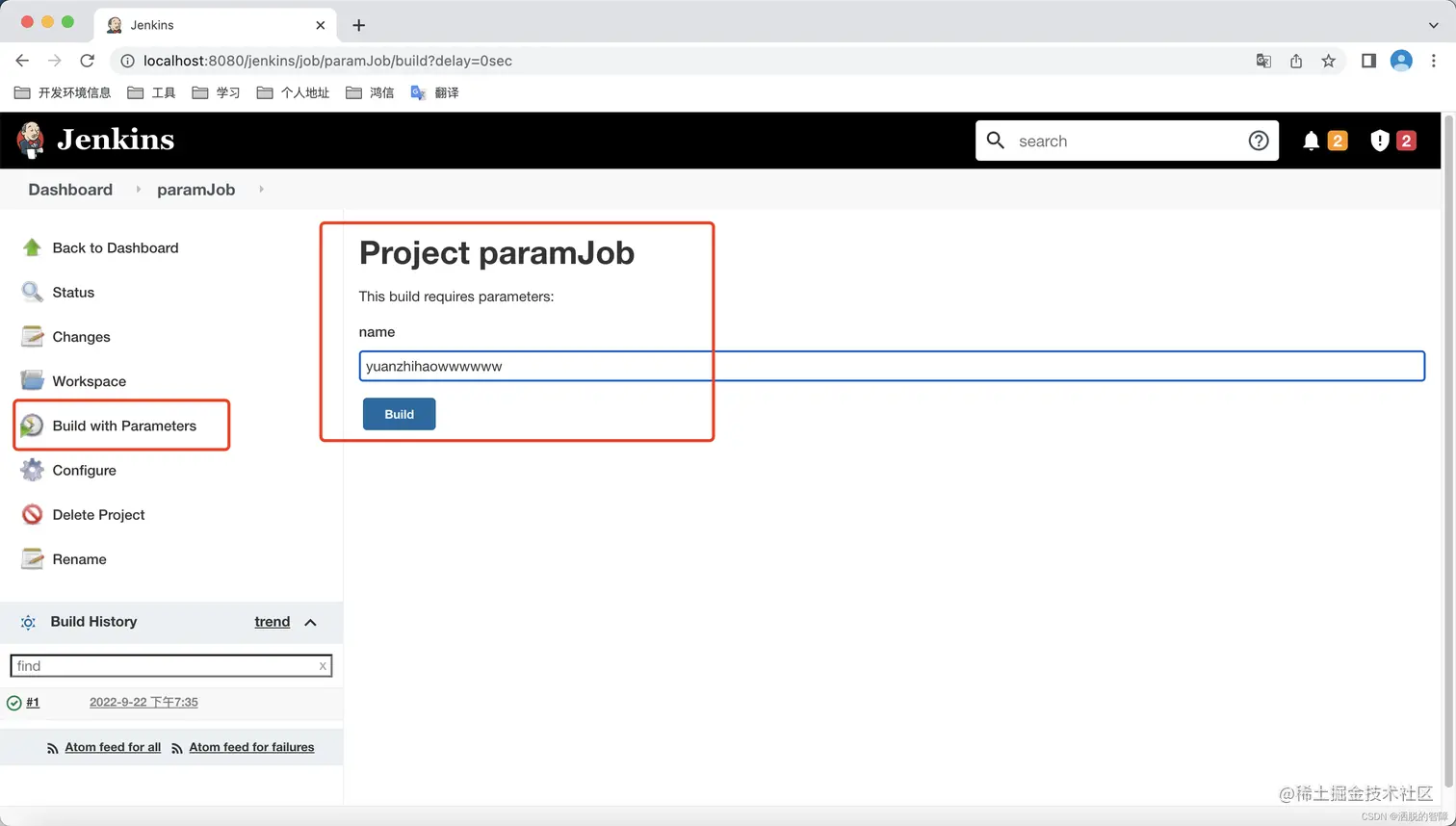View site information icon in address bar

coord(127,61)
